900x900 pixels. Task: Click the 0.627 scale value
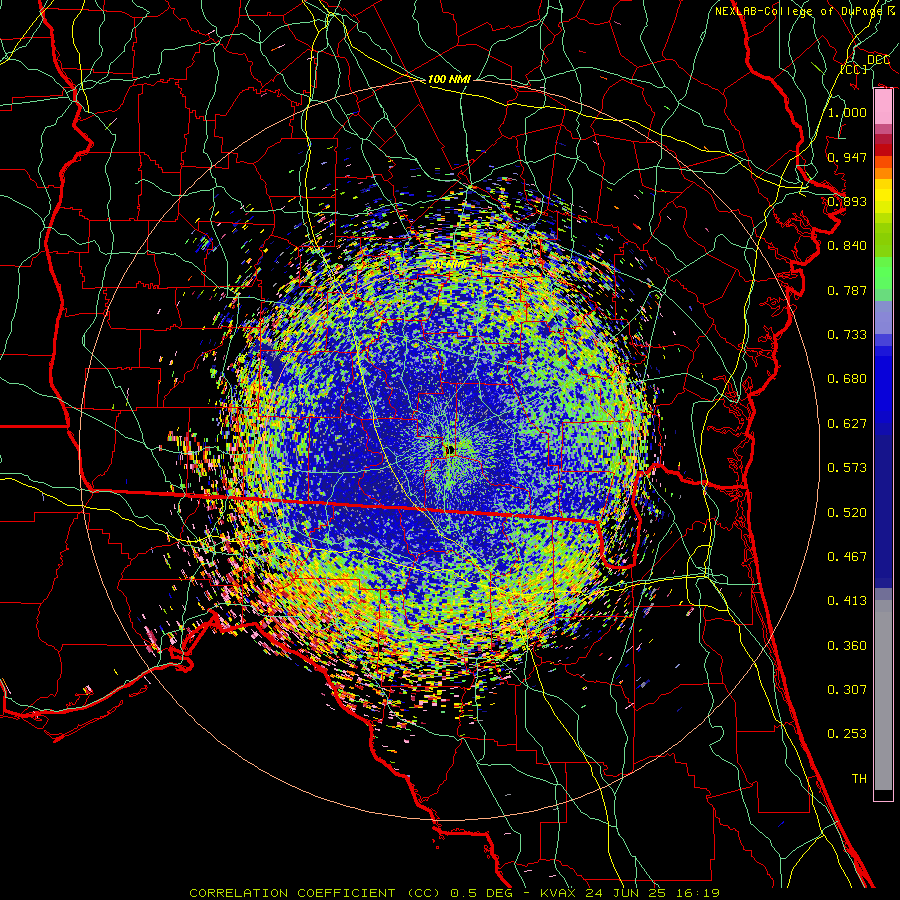[847, 424]
